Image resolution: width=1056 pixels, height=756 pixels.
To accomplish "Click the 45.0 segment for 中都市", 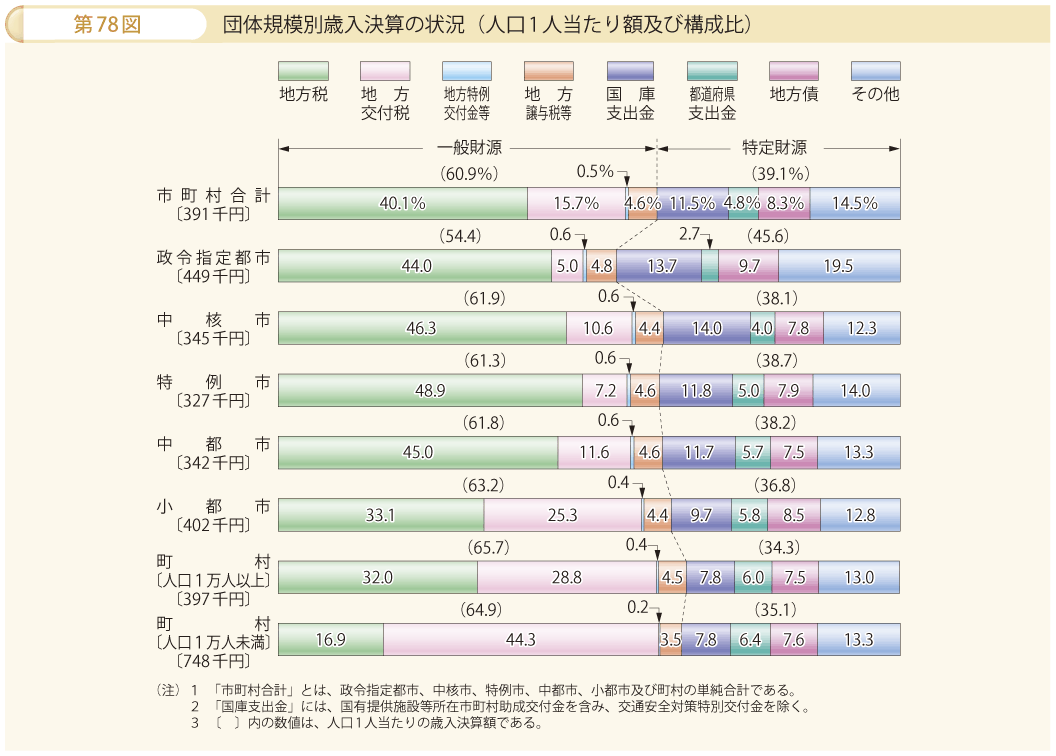I will point(418,452).
